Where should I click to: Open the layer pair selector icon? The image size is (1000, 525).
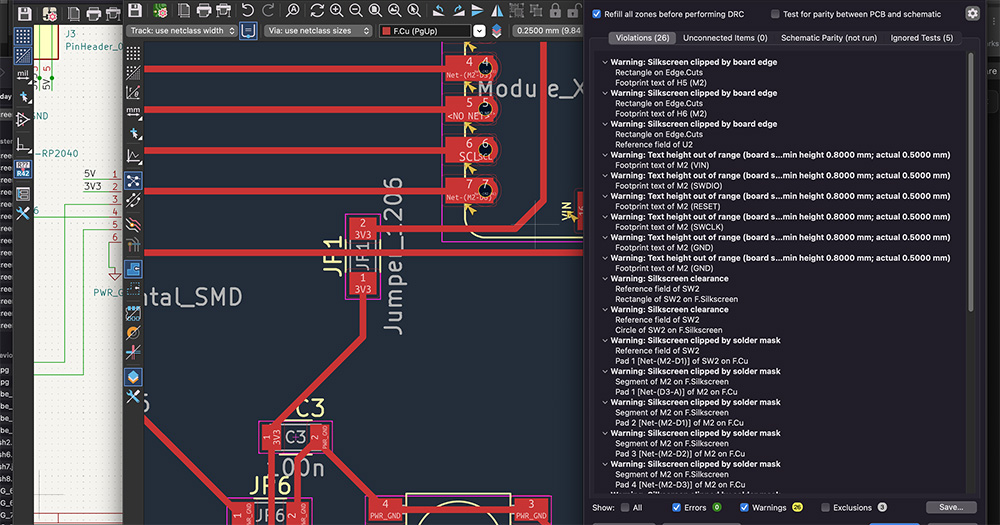[496, 31]
